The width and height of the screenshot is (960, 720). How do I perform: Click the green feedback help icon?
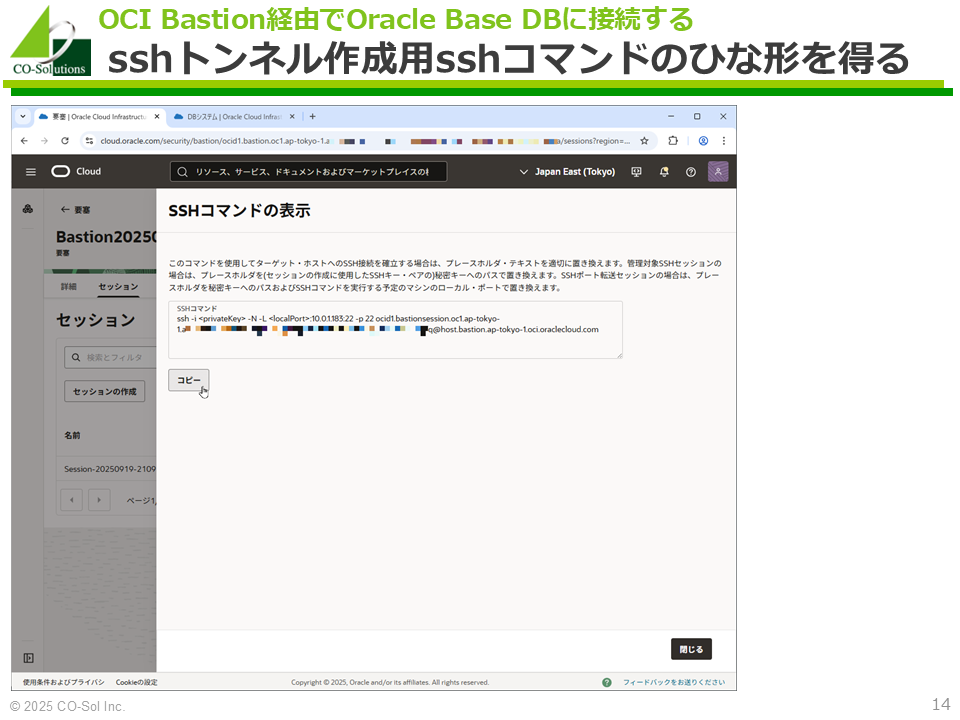coord(607,682)
